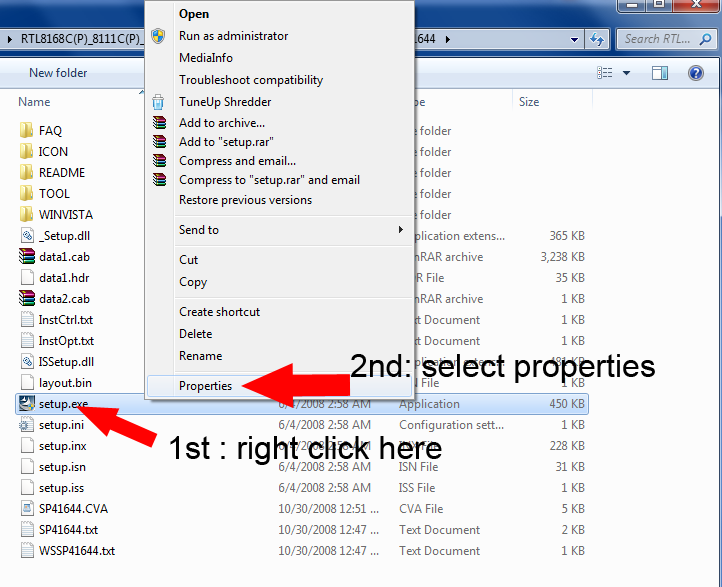Click the ICON folder icon

pos(27,151)
